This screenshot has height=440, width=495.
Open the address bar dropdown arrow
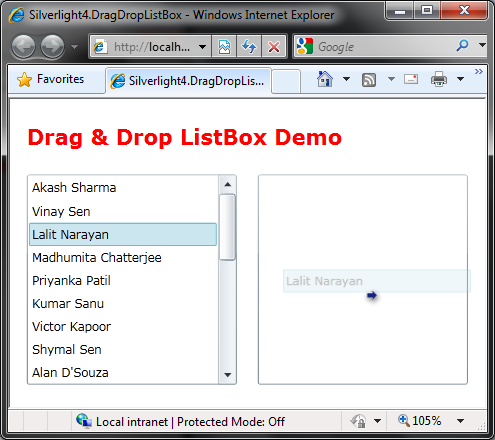pos(202,47)
